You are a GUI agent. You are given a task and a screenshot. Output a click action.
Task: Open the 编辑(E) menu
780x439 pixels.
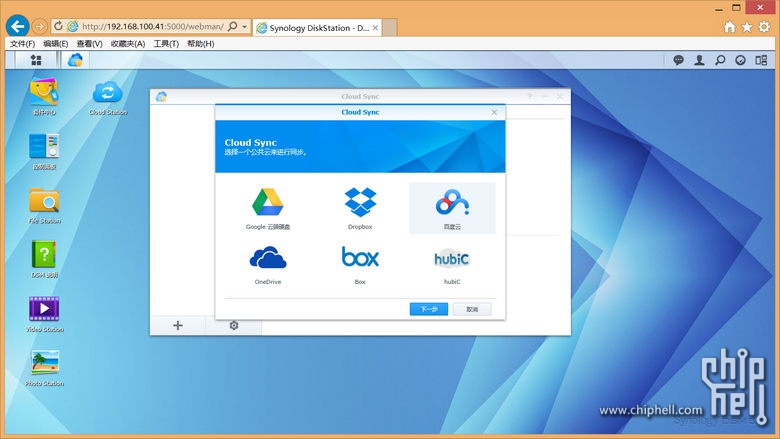[56, 44]
